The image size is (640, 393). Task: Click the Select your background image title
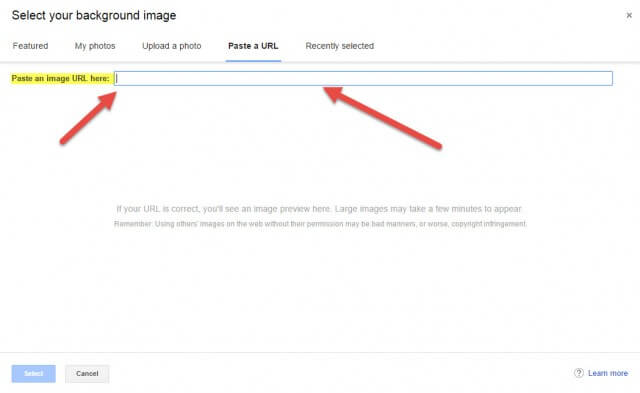coord(94,16)
